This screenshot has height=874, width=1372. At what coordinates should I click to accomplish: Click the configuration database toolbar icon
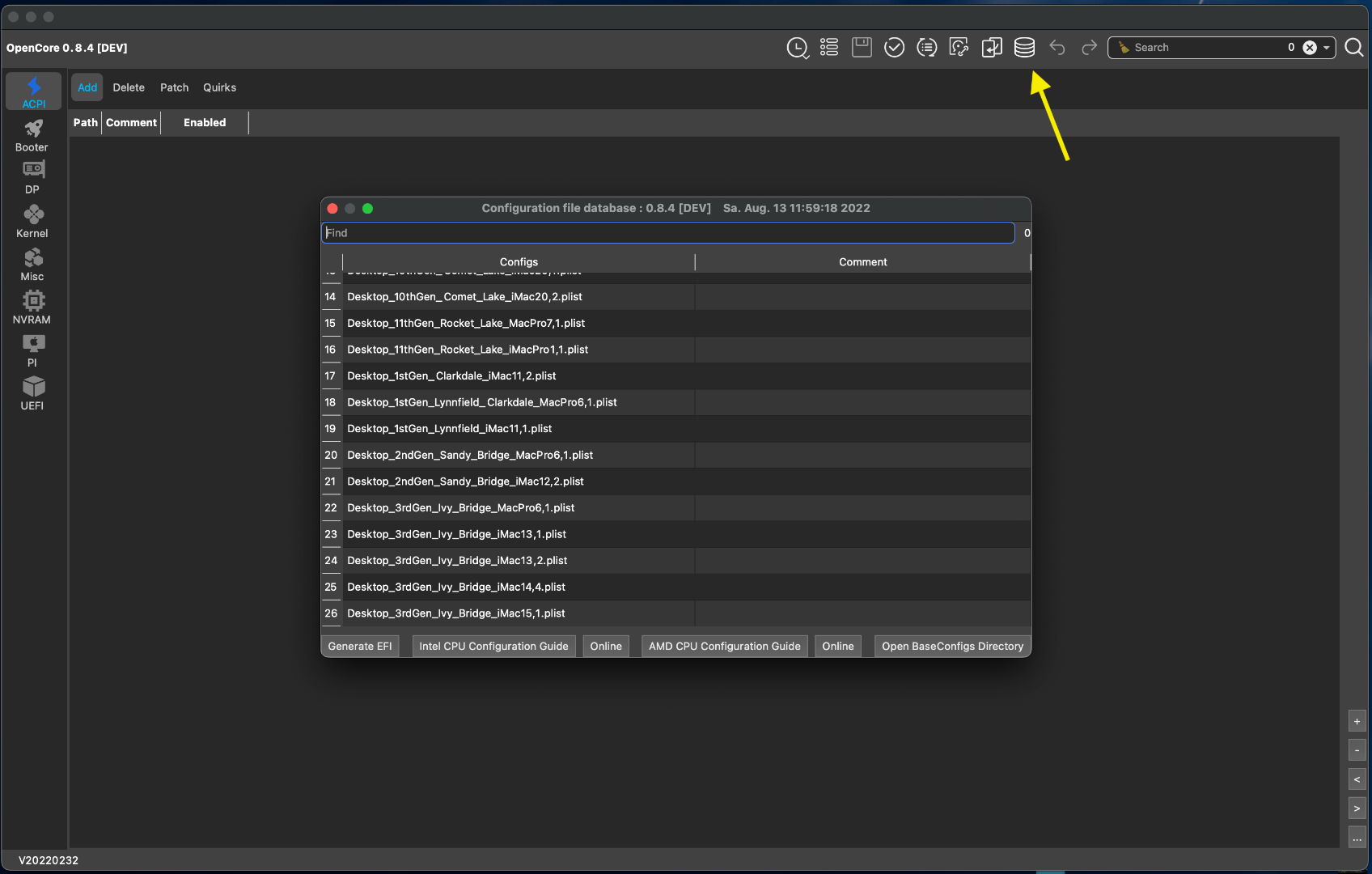(x=1024, y=48)
